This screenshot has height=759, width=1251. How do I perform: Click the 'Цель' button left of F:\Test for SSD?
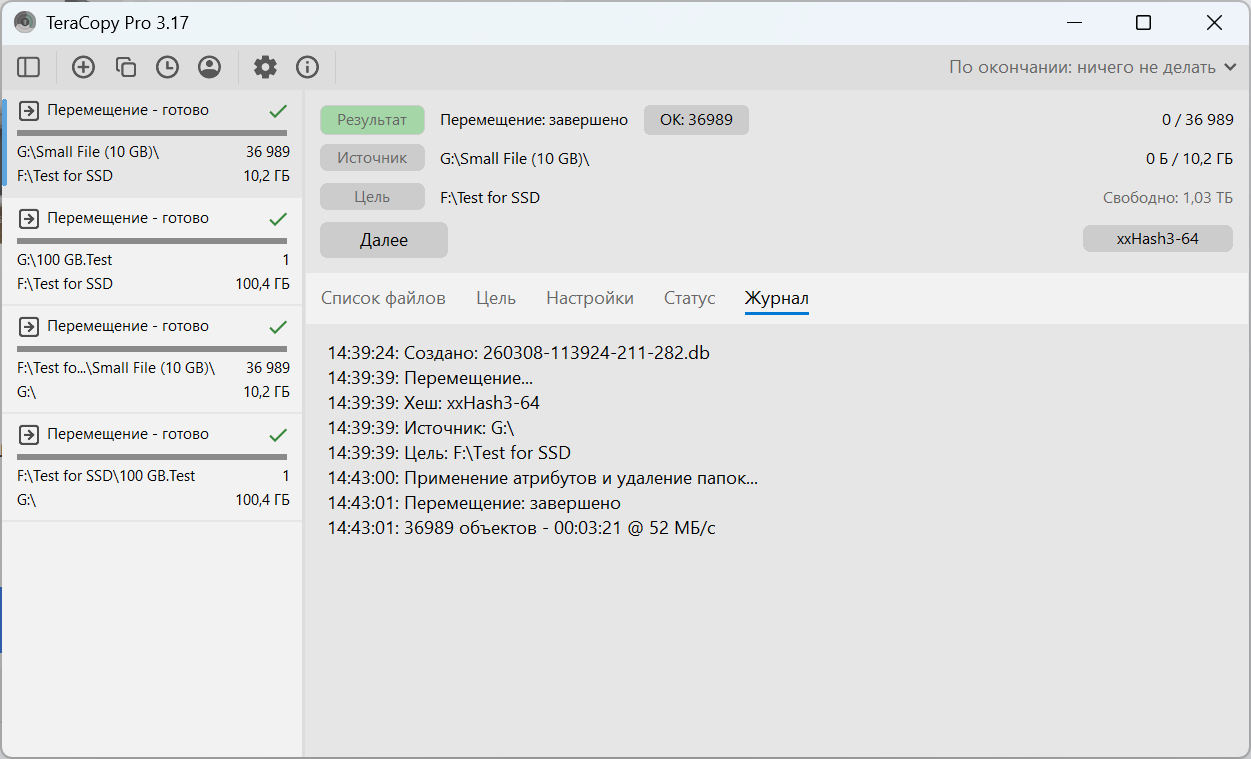click(x=372, y=197)
